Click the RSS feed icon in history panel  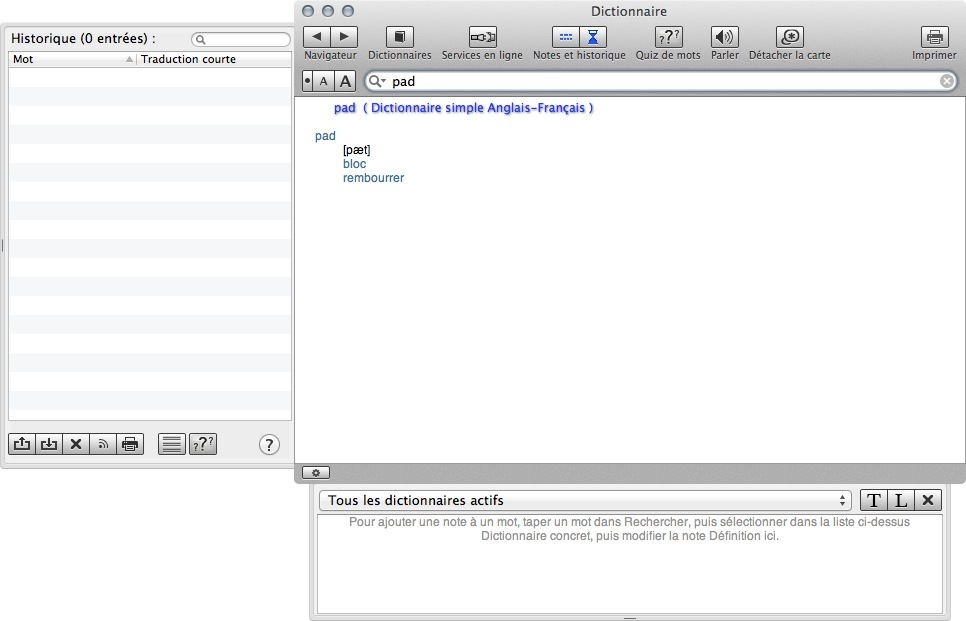[x=103, y=444]
